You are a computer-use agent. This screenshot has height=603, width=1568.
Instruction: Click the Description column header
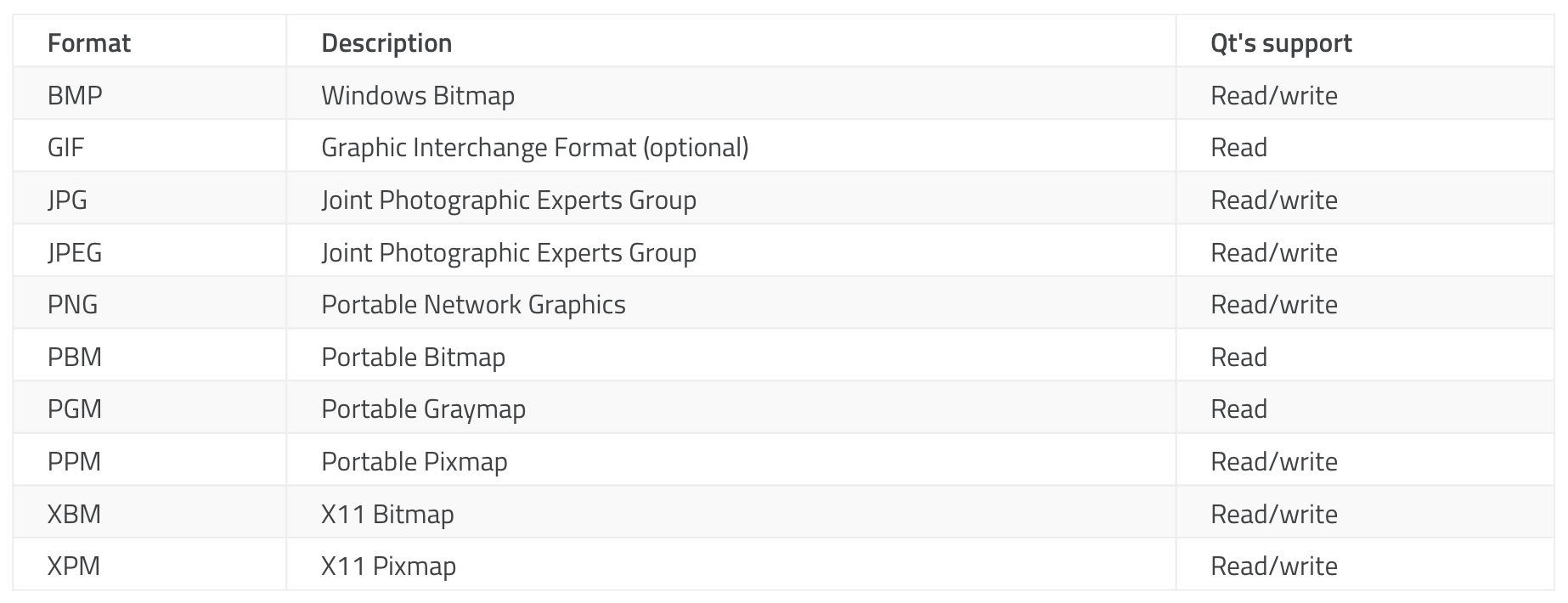tap(386, 43)
